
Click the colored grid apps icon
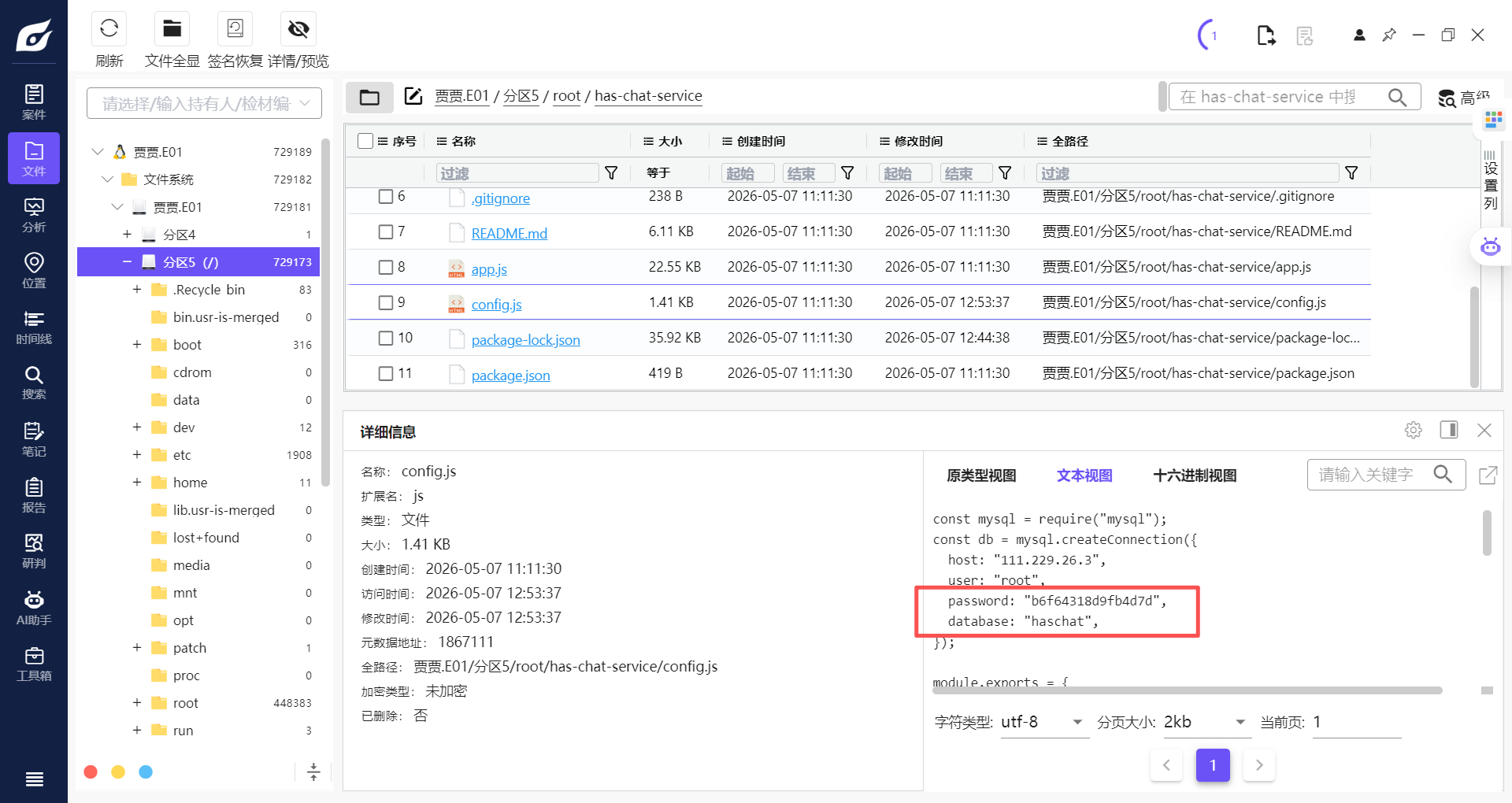[x=1493, y=120]
